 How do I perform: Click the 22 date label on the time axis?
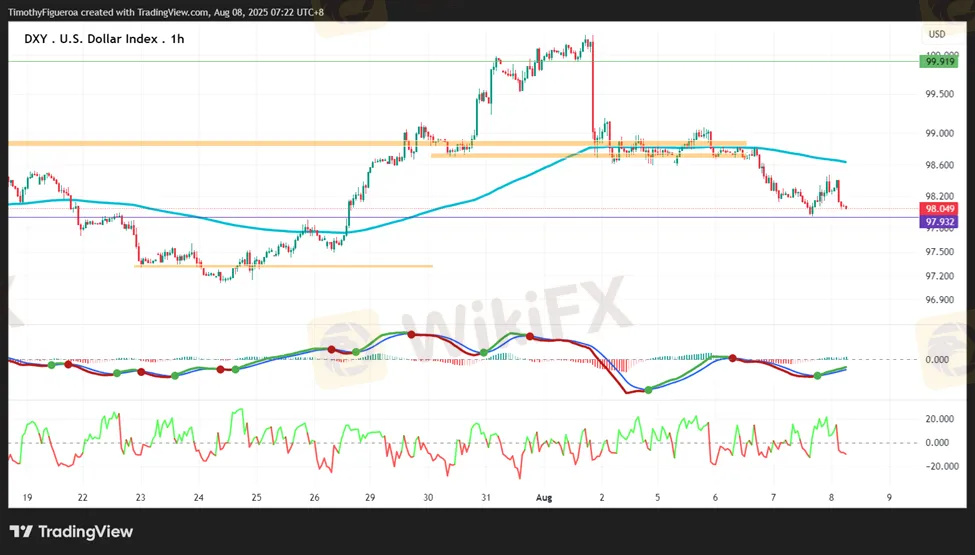click(83, 497)
